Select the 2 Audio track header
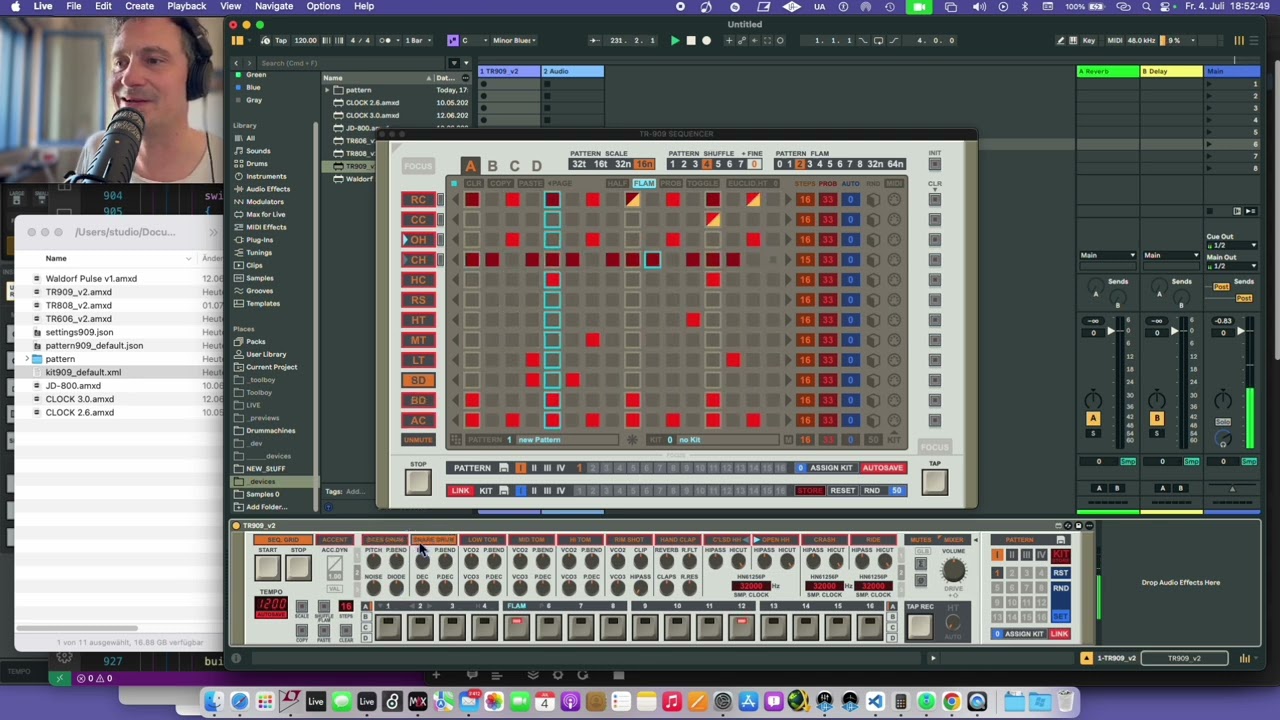 [x=572, y=71]
